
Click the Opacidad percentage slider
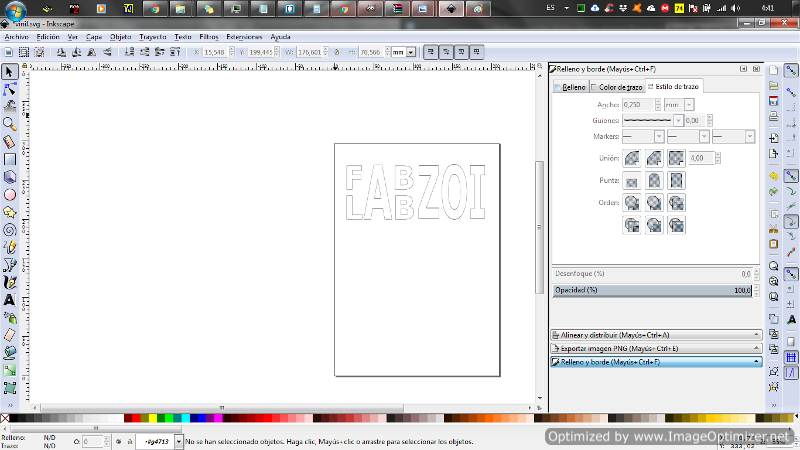click(653, 290)
